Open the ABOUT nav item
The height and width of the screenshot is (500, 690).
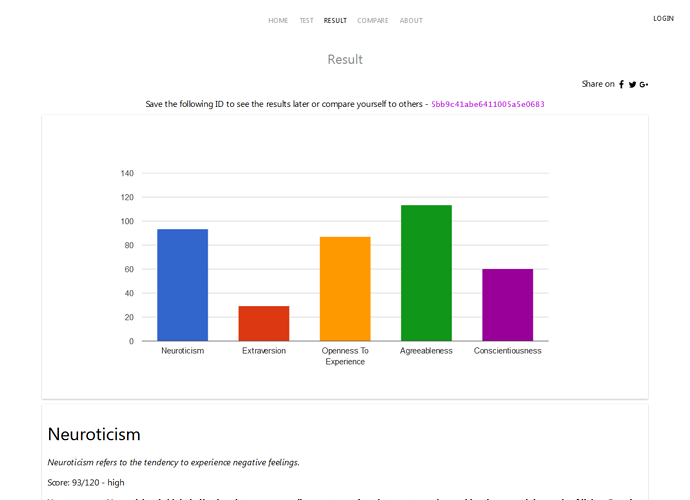coord(411,21)
